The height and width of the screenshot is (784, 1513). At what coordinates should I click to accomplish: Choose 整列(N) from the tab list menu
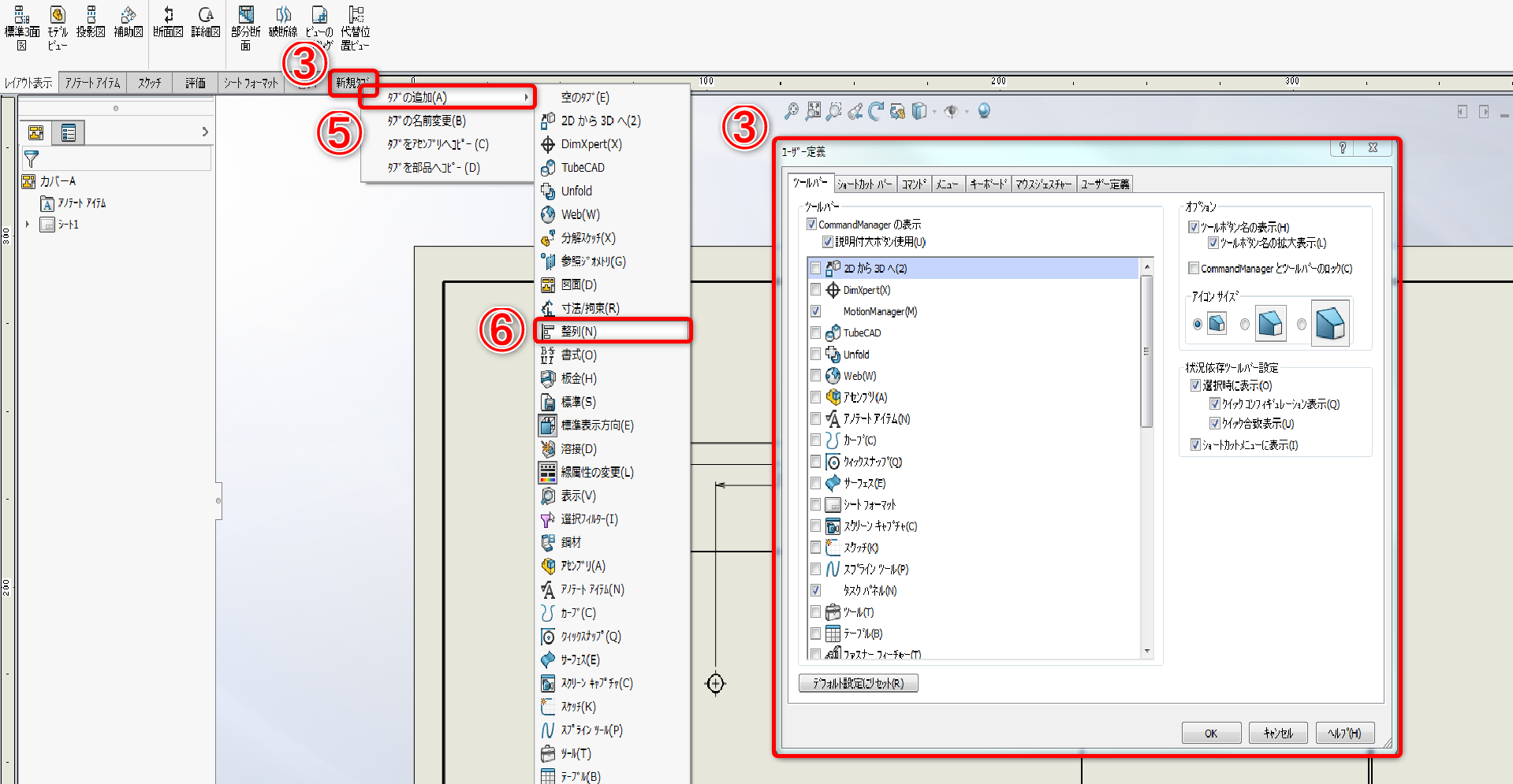tap(612, 332)
